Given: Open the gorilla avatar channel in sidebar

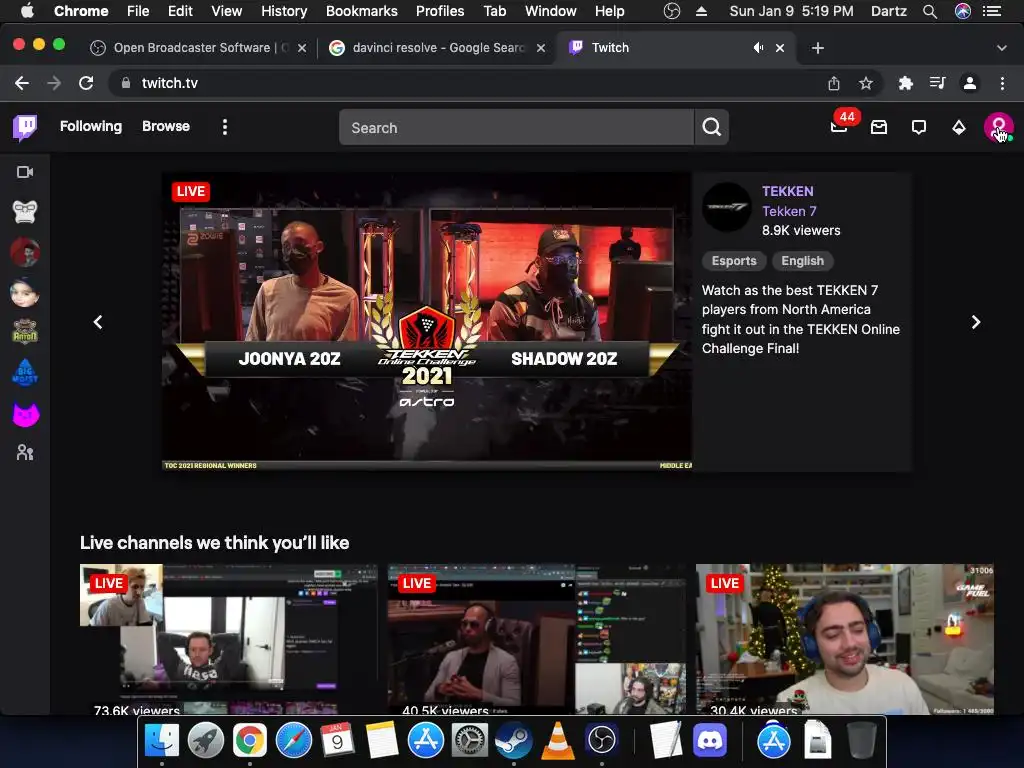Looking at the screenshot, I should pyautogui.click(x=25, y=212).
